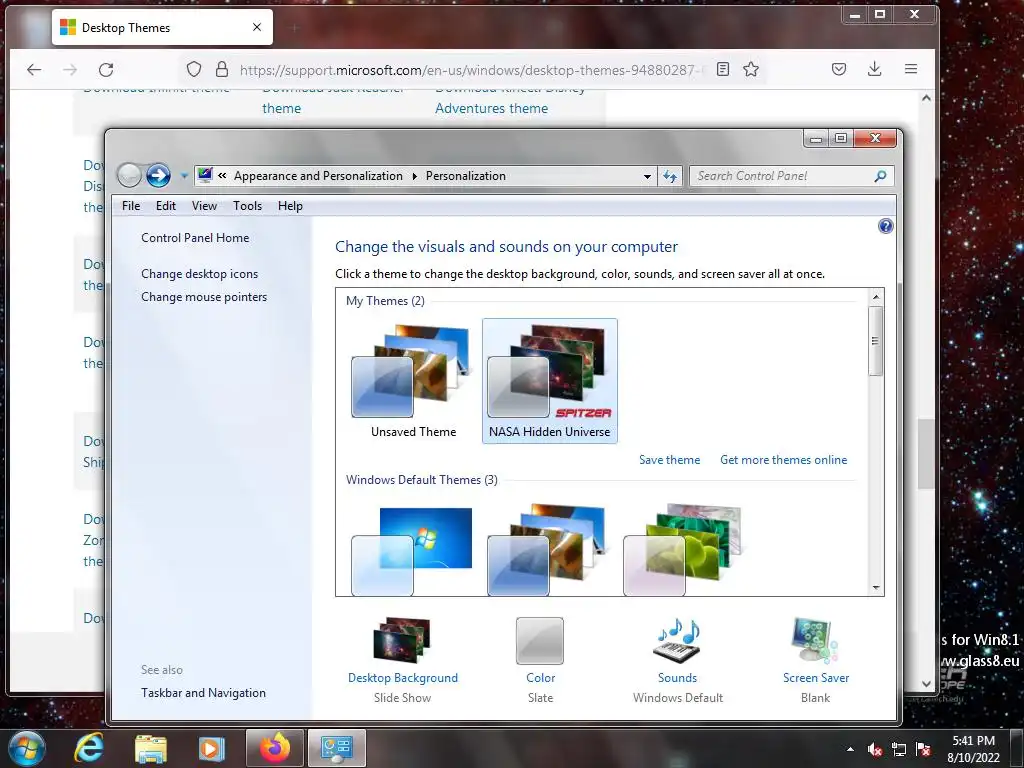Close the Desktop Themes tab
The image size is (1024, 768).
257,27
